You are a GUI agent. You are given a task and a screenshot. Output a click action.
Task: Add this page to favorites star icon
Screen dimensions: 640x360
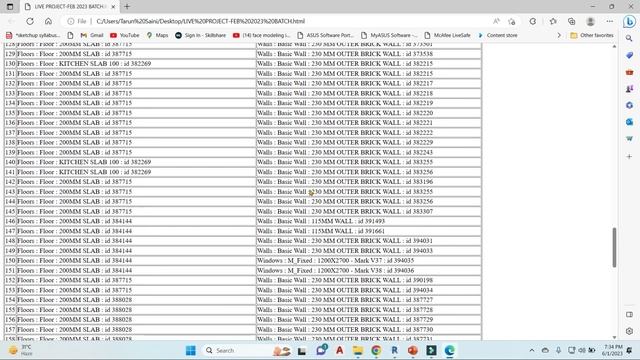point(512,21)
